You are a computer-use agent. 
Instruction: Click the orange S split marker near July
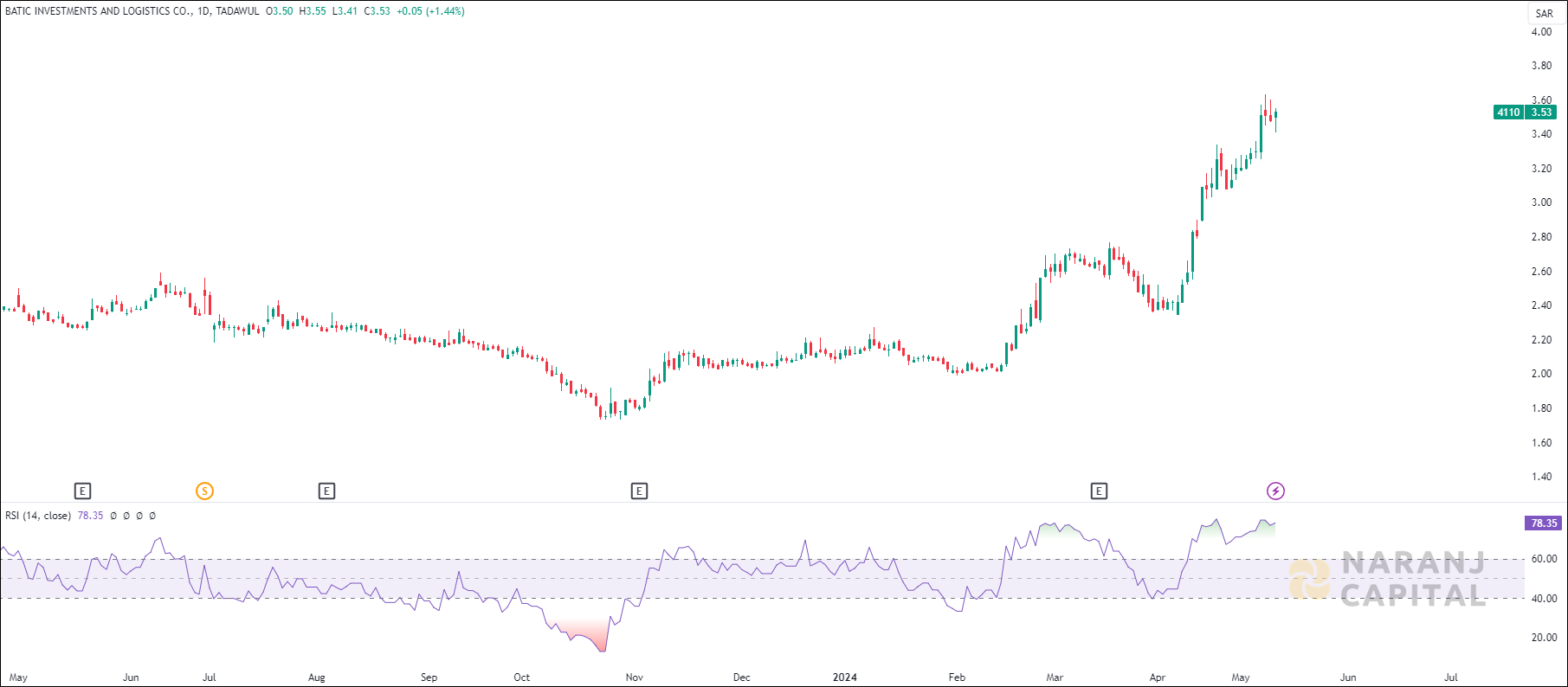tap(204, 491)
